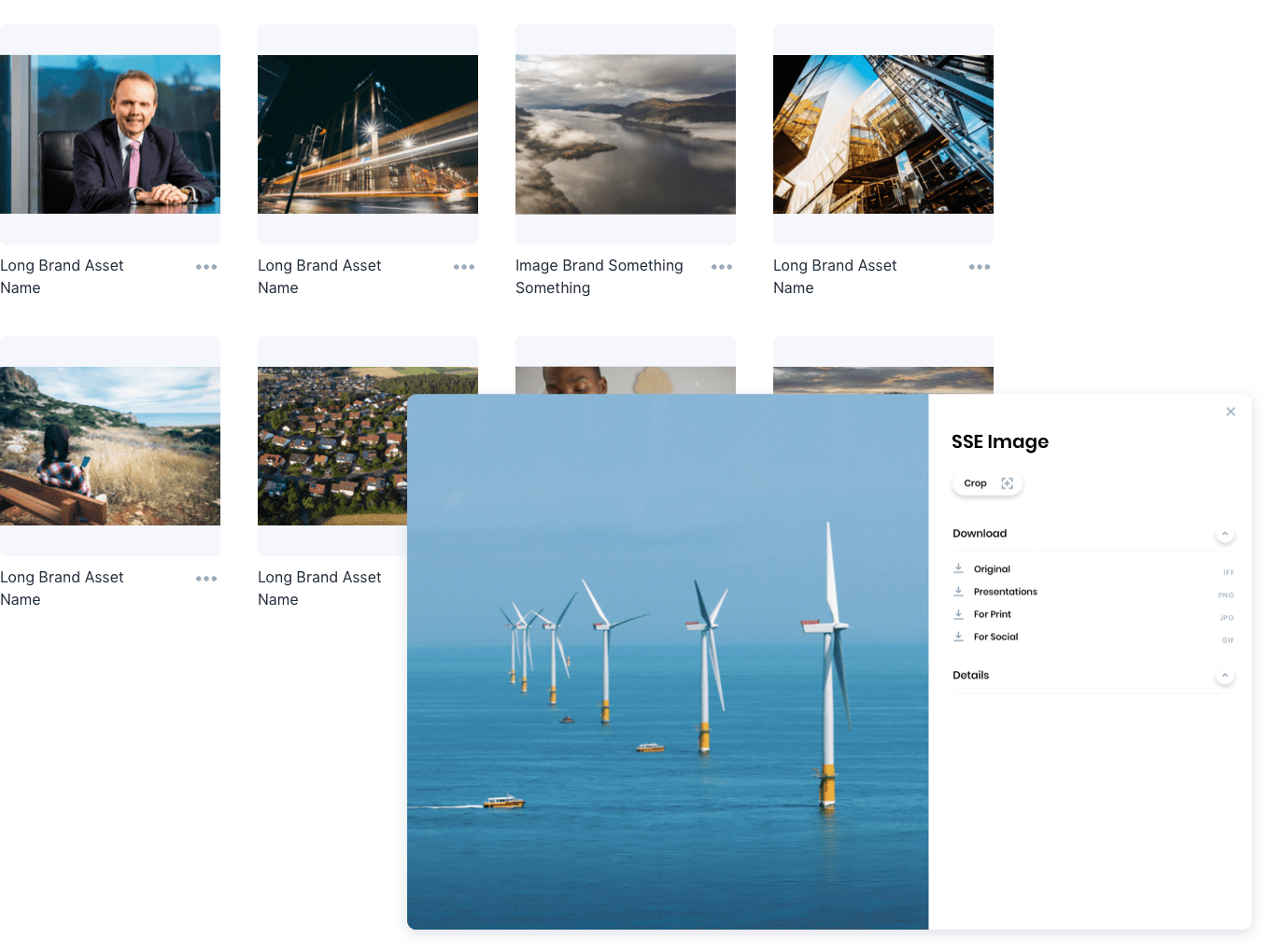
Task: Collapse the Download section chevron
Action: [1225, 534]
